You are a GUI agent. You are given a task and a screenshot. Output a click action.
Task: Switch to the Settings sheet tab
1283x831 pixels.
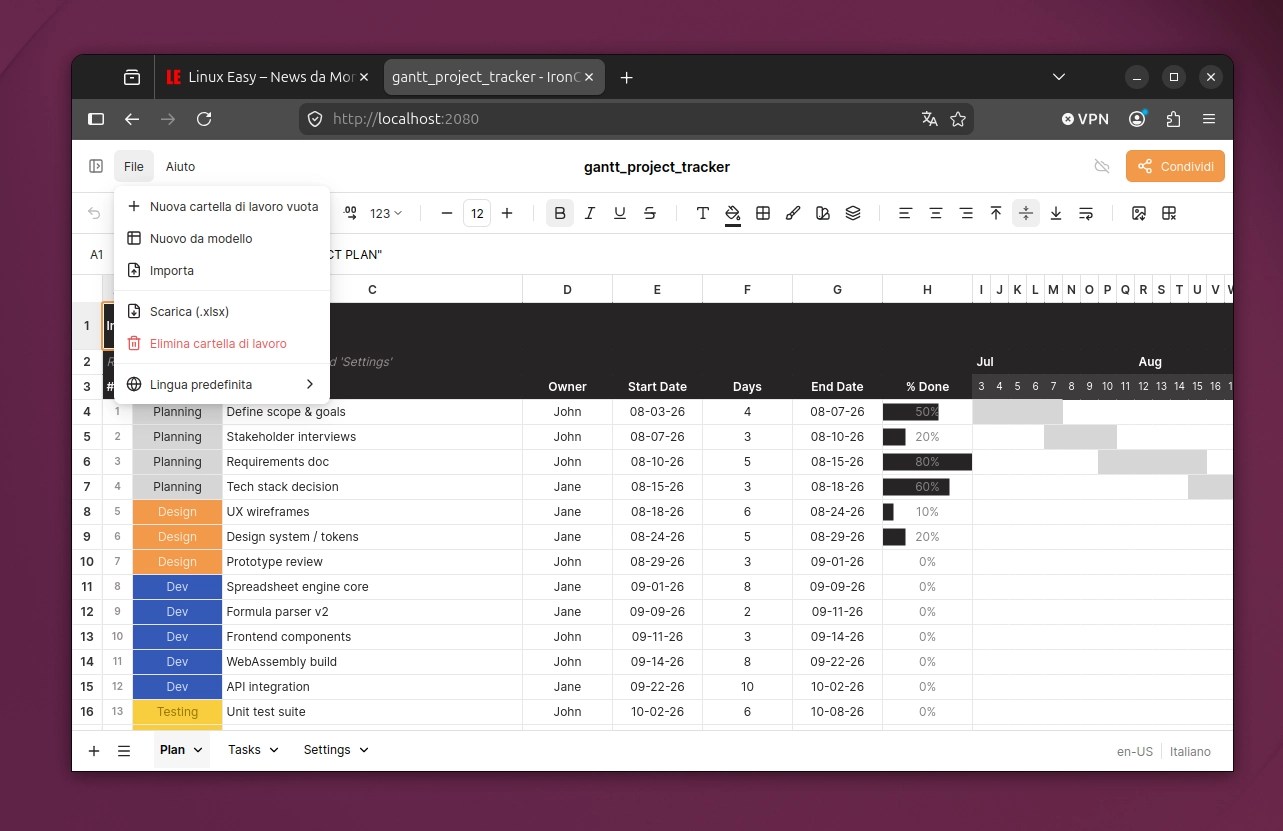point(327,750)
